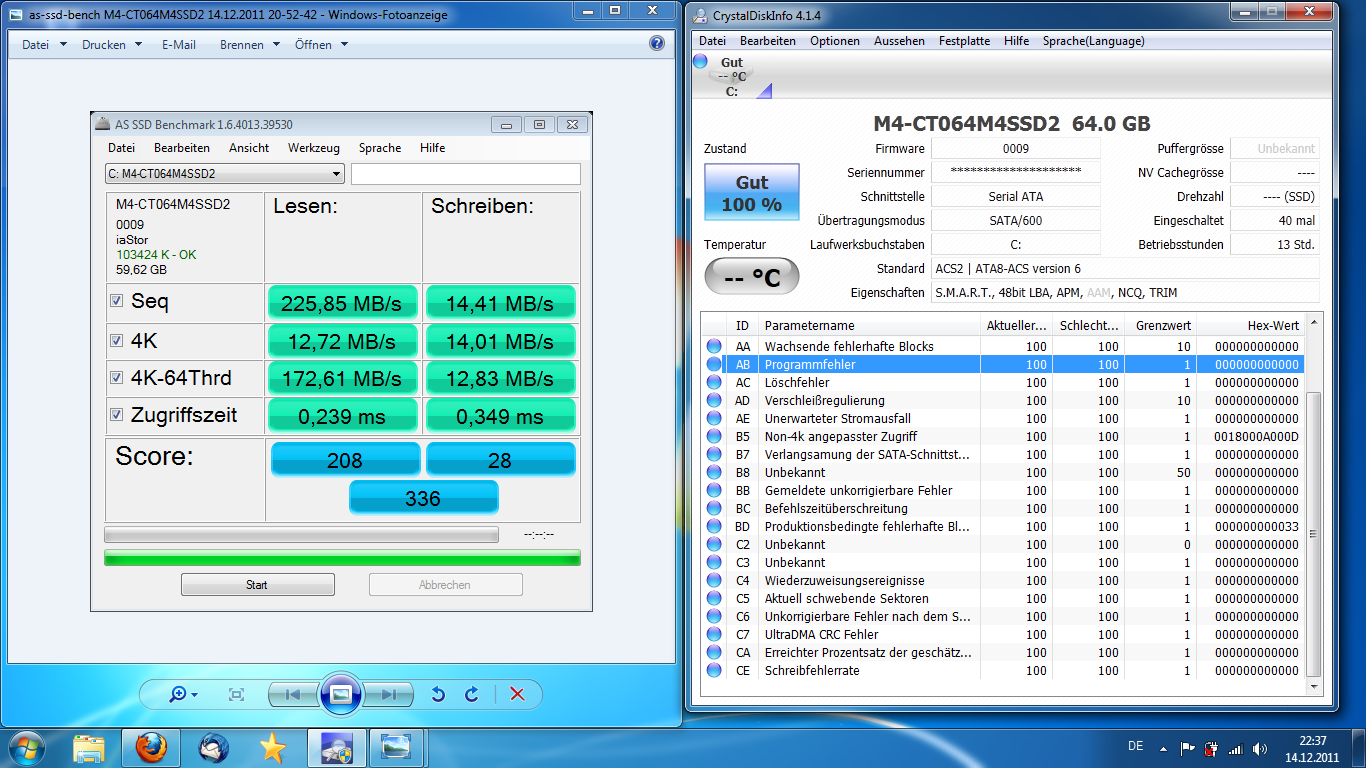Click the S.M.A.R.T. list vertical scrollbar

tap(1315, 533)
